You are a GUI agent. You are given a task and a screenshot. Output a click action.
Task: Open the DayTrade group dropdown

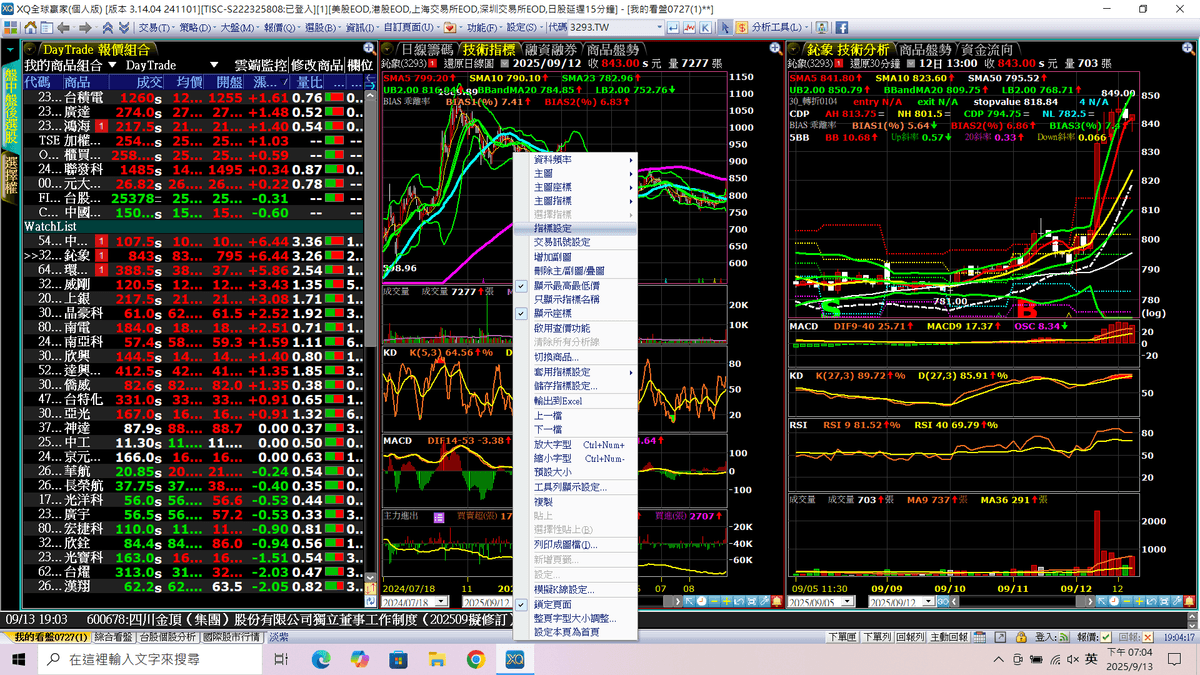pyautogui.click(x=214, y=65)
